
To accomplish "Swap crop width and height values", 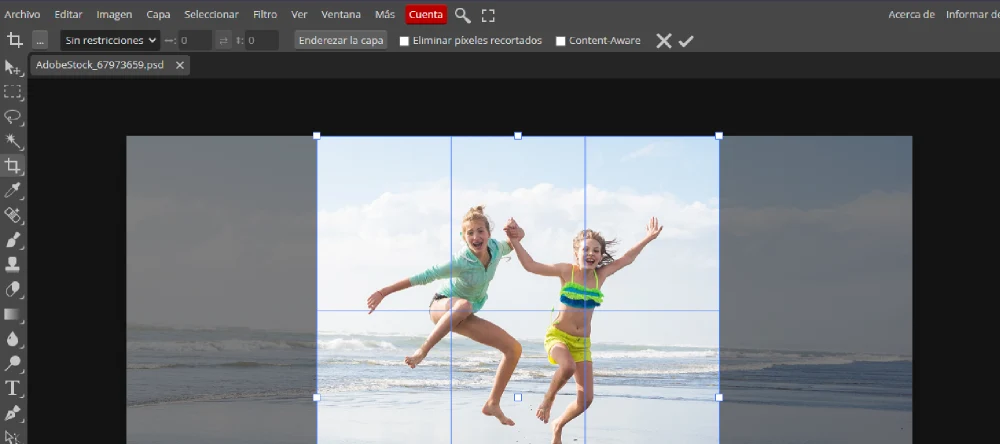I will click(x=223, y=40).
